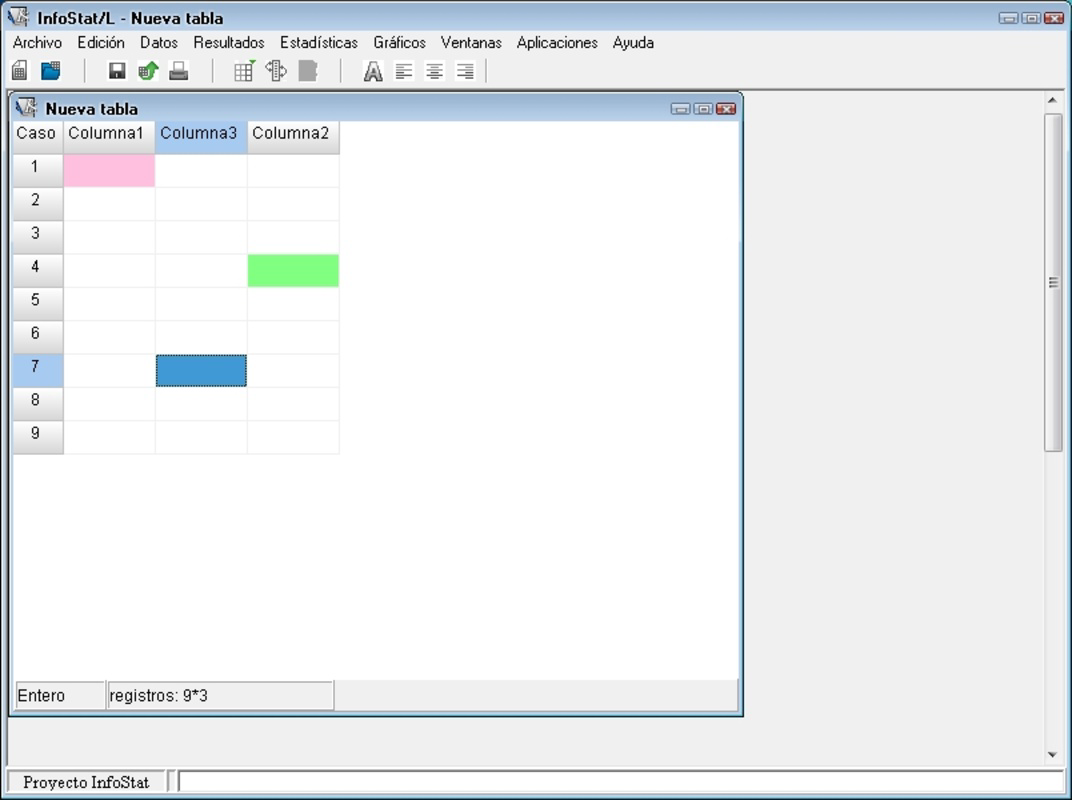Click the scrollbar down arrow

point(1053,755)
